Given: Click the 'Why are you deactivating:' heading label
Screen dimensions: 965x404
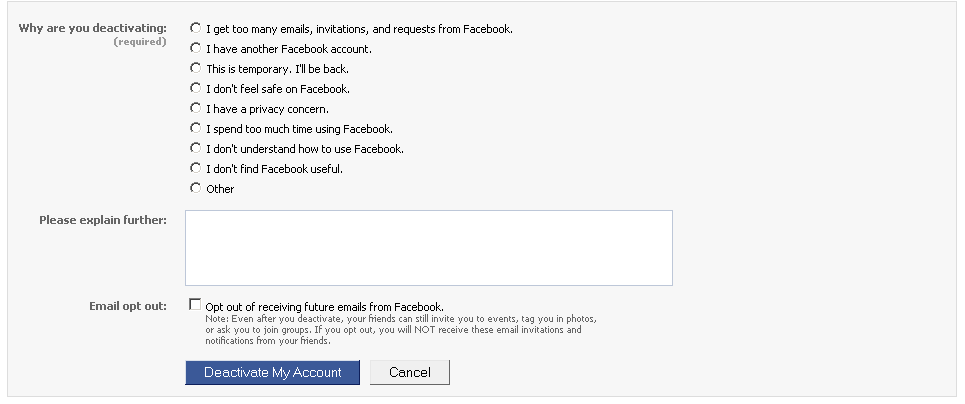Looking at the screenshot, I should pos(93,27).
